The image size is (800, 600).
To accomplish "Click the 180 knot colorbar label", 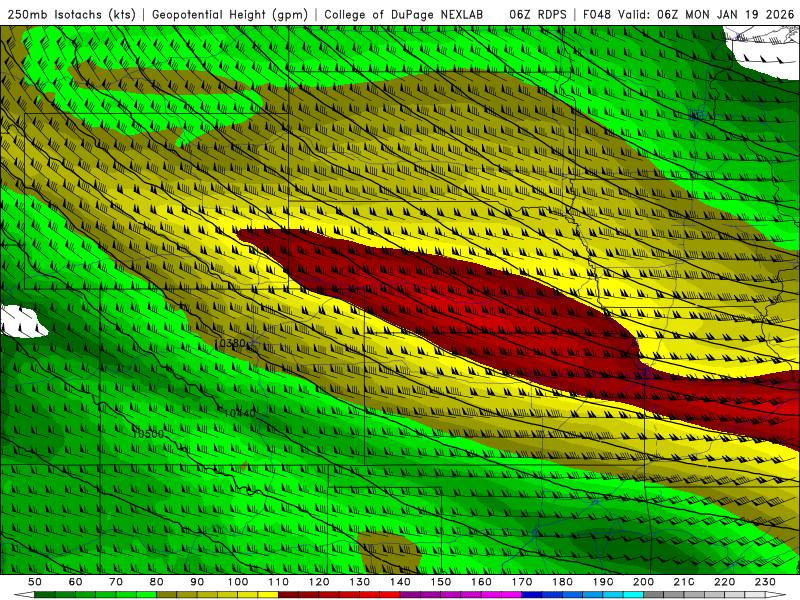I will point(562,582).
